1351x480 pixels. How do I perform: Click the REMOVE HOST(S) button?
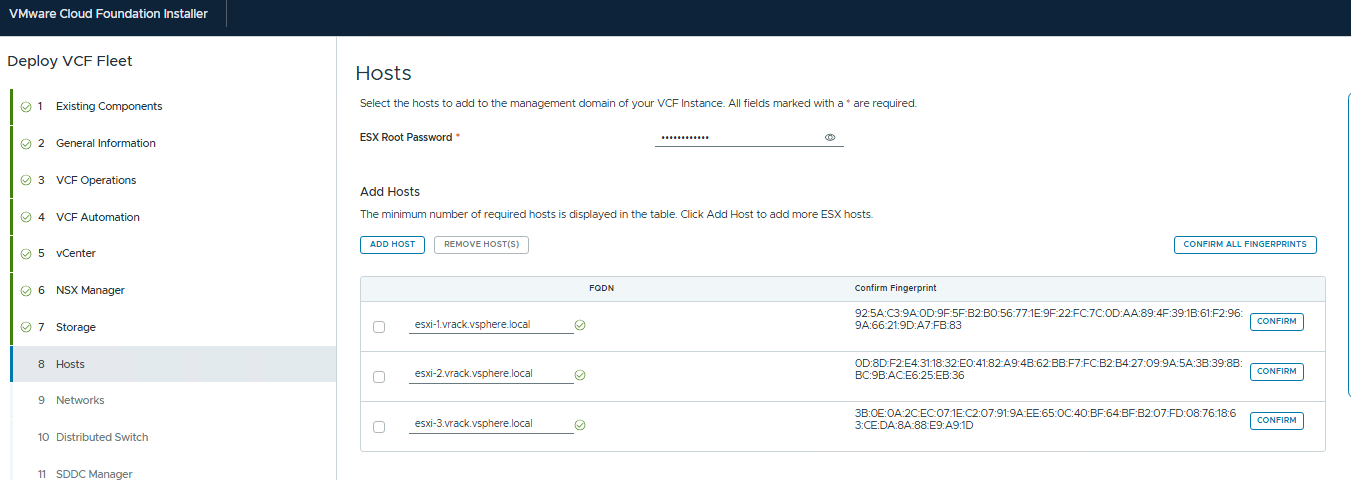click(481, 244)
